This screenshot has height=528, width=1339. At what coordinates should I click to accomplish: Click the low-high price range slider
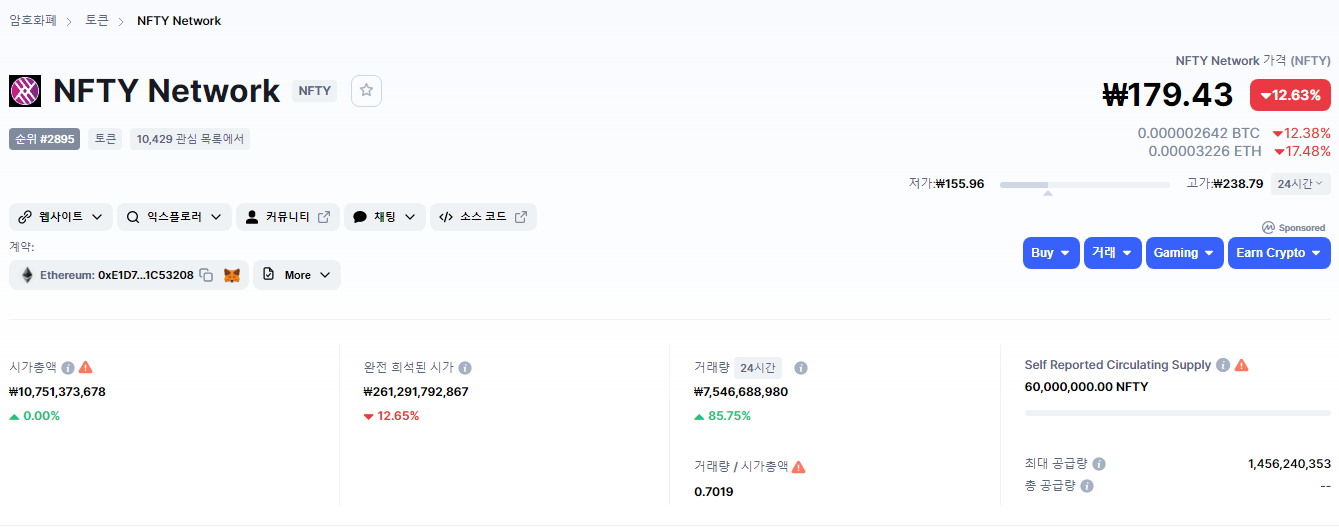click(x=1084, y=184)
